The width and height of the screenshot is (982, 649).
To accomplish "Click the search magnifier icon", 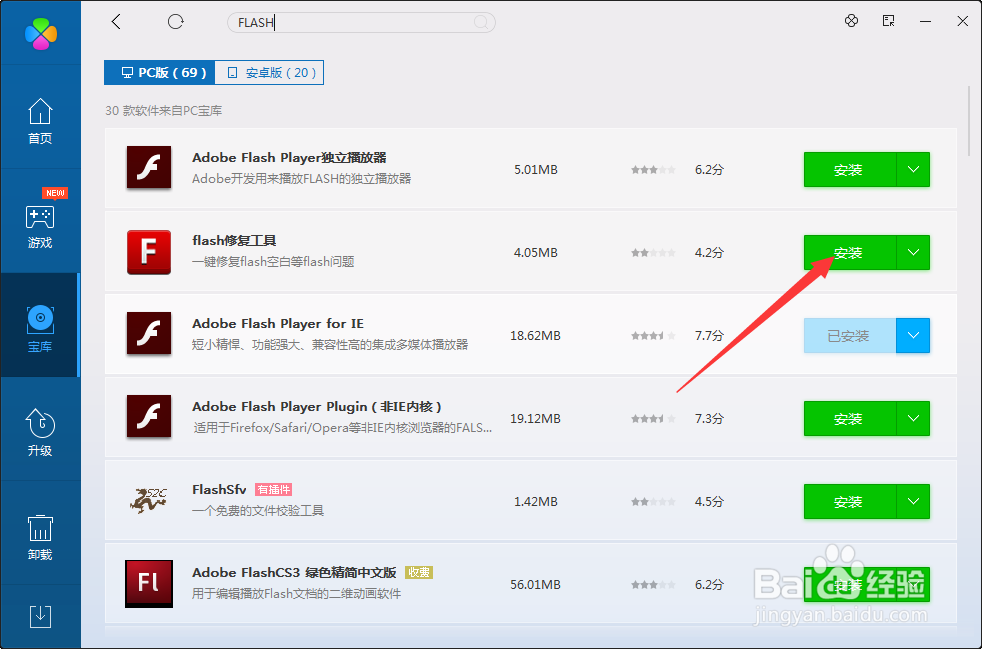I will point(481,23).
